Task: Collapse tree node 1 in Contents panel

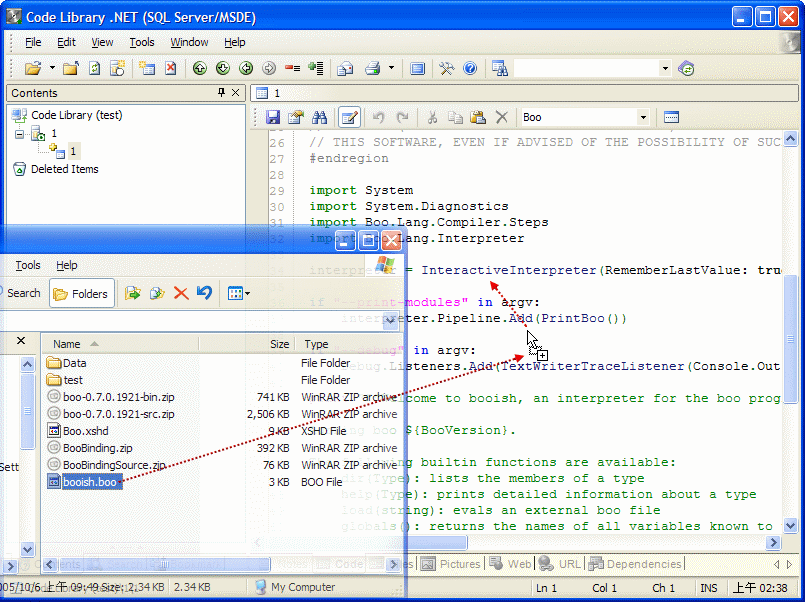Action: tap(20, 134)
